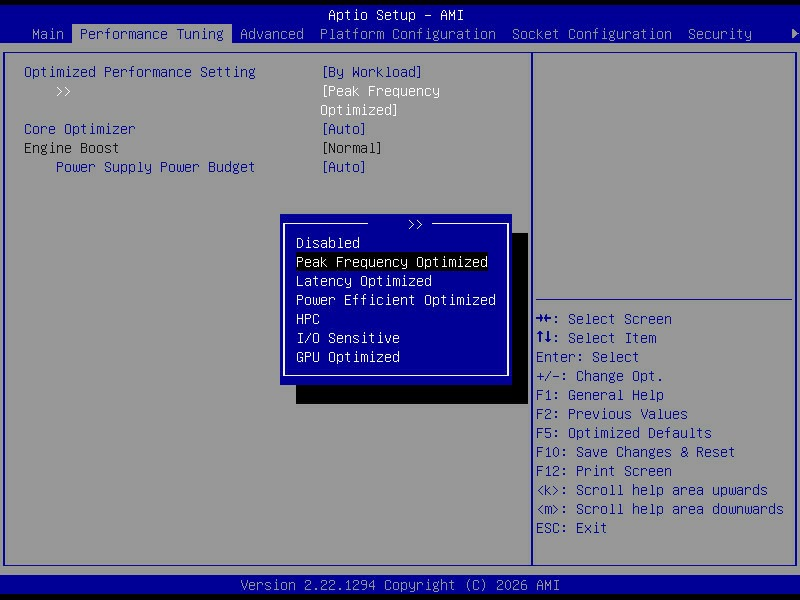Screen dimensions: 800x600
Task: Click the F12: Print Screen hint
Action: [604, 471]
